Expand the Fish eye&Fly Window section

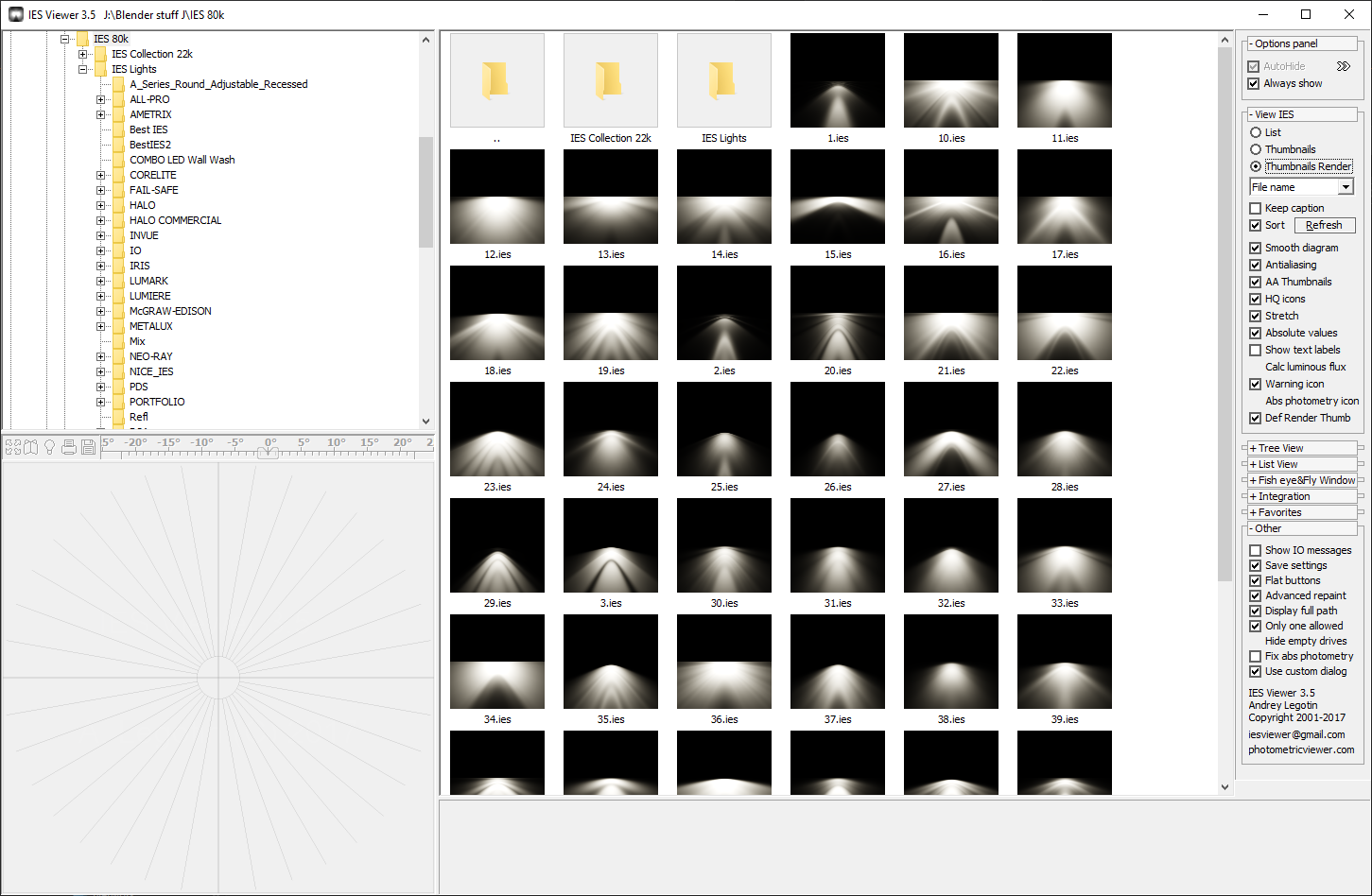tap(1300, 480)
